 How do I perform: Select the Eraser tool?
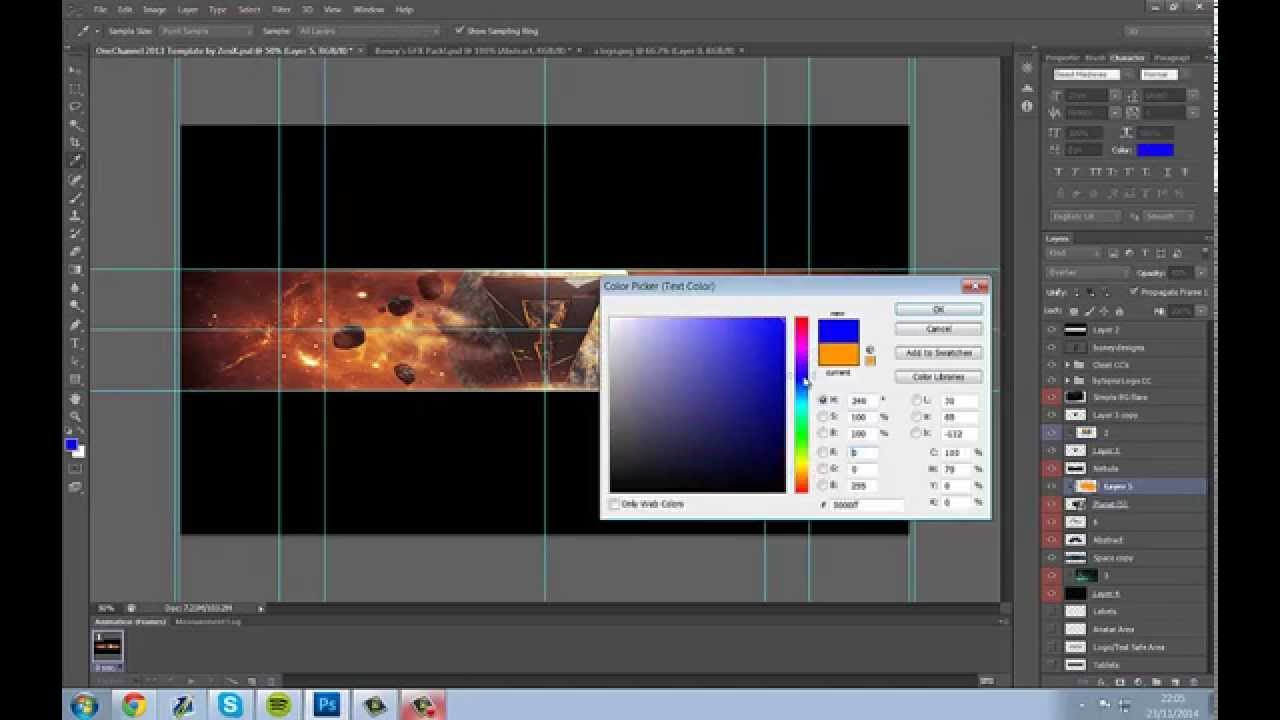tap(75, 252)
